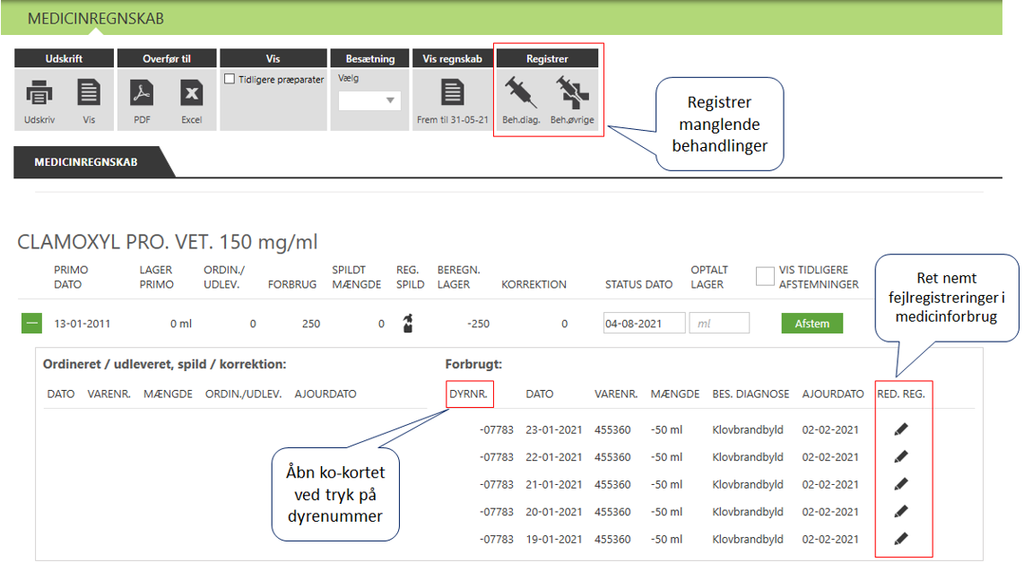Open the Frem til 31-05-21 regnskab icon
Image resolution: width=1024 pixels, height=580 pixels.
tap(453, 95)
